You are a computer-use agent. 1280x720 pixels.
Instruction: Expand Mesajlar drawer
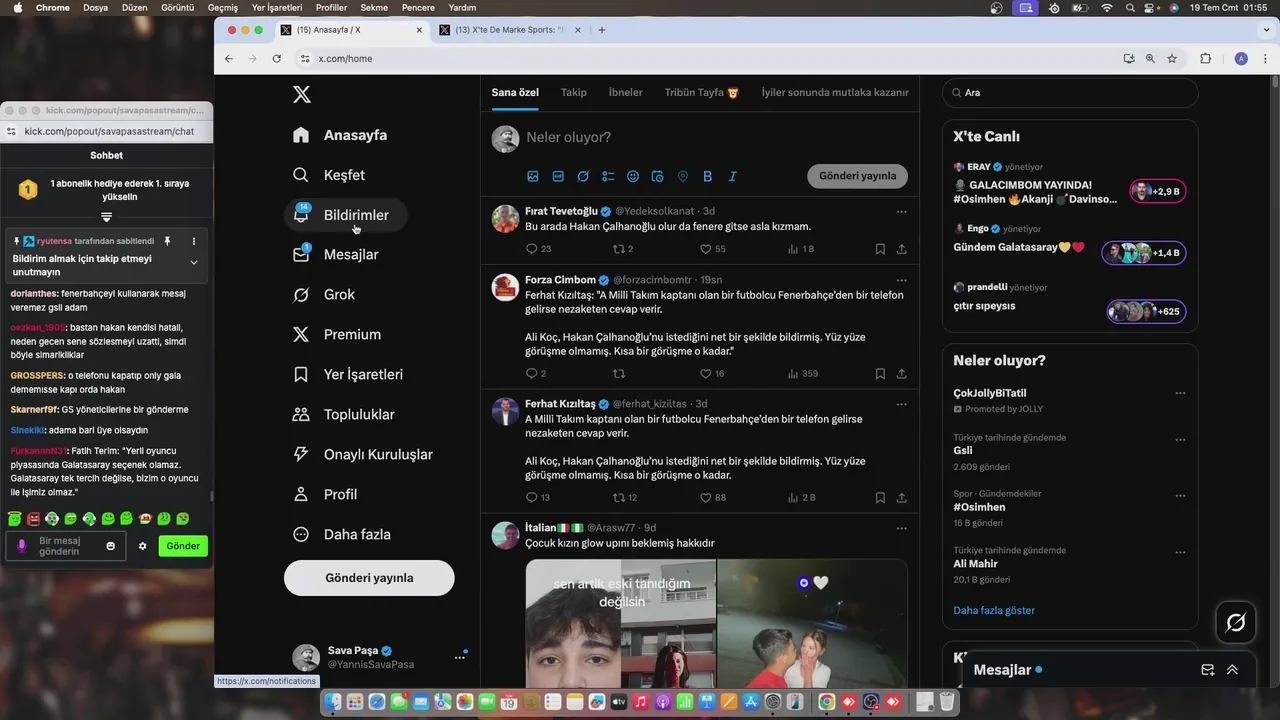1232,670
